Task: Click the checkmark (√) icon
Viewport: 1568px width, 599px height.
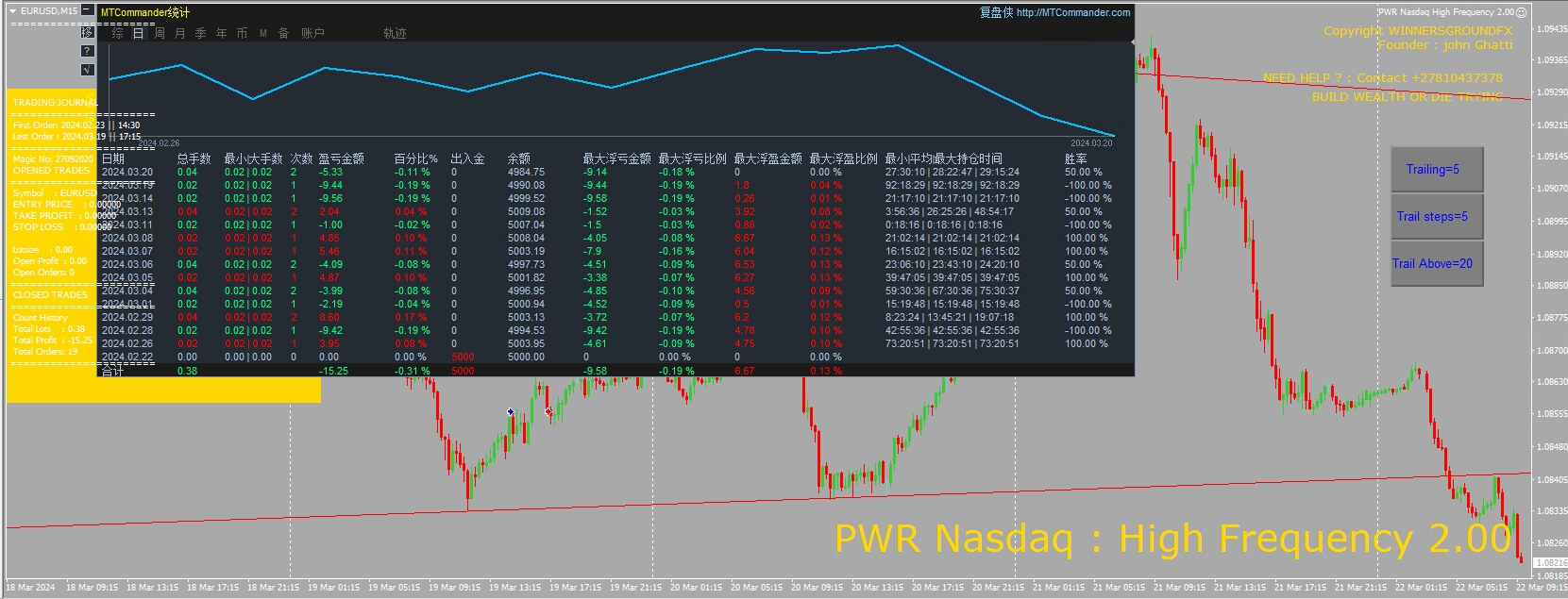Action: [88, 70]
